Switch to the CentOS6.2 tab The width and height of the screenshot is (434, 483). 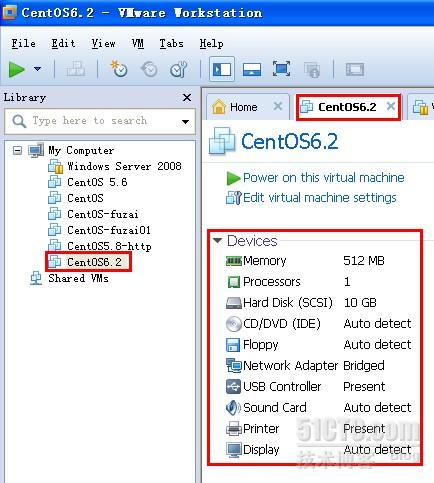(347, 107)
